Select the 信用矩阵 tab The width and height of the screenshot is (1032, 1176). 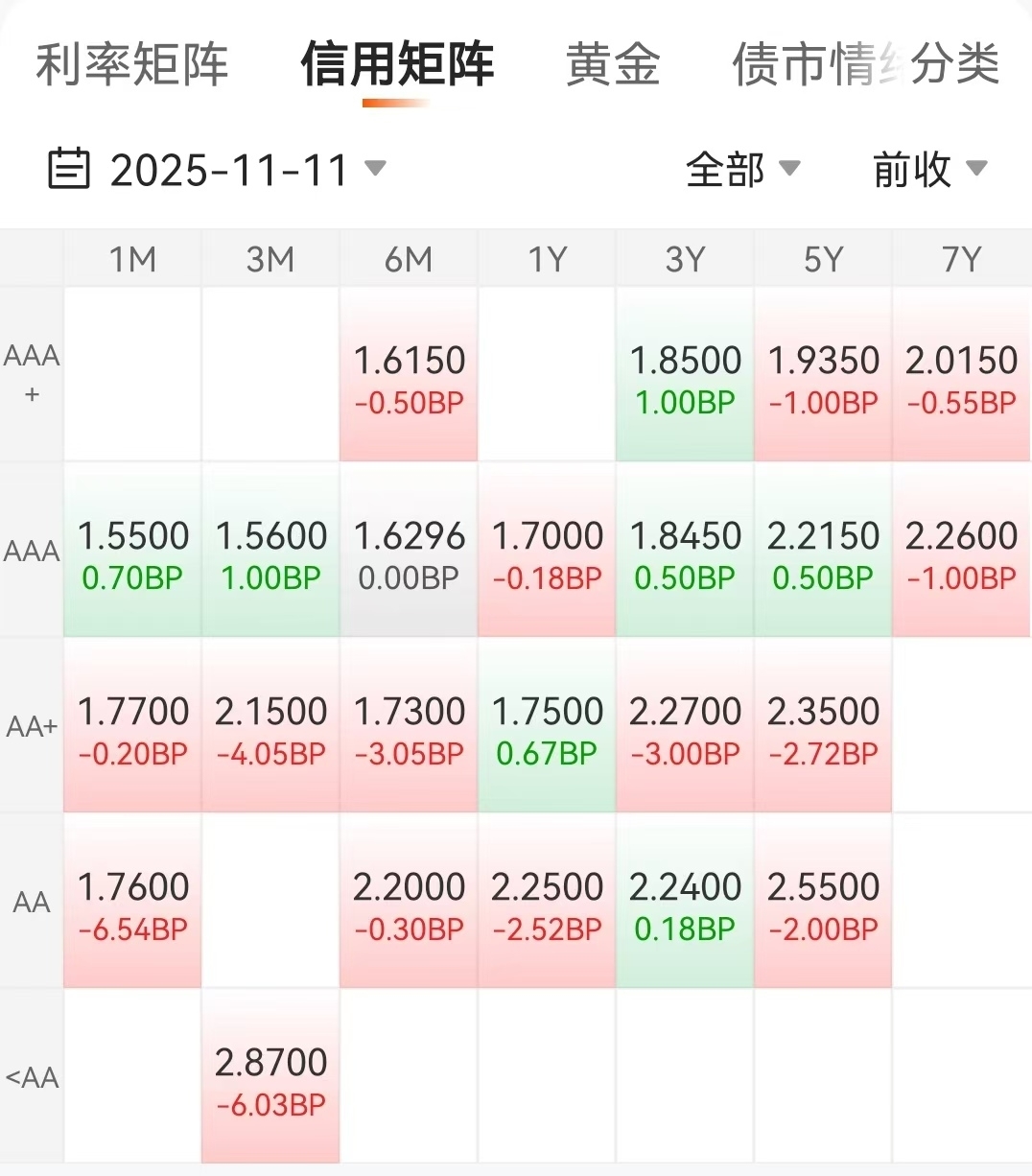397,65
